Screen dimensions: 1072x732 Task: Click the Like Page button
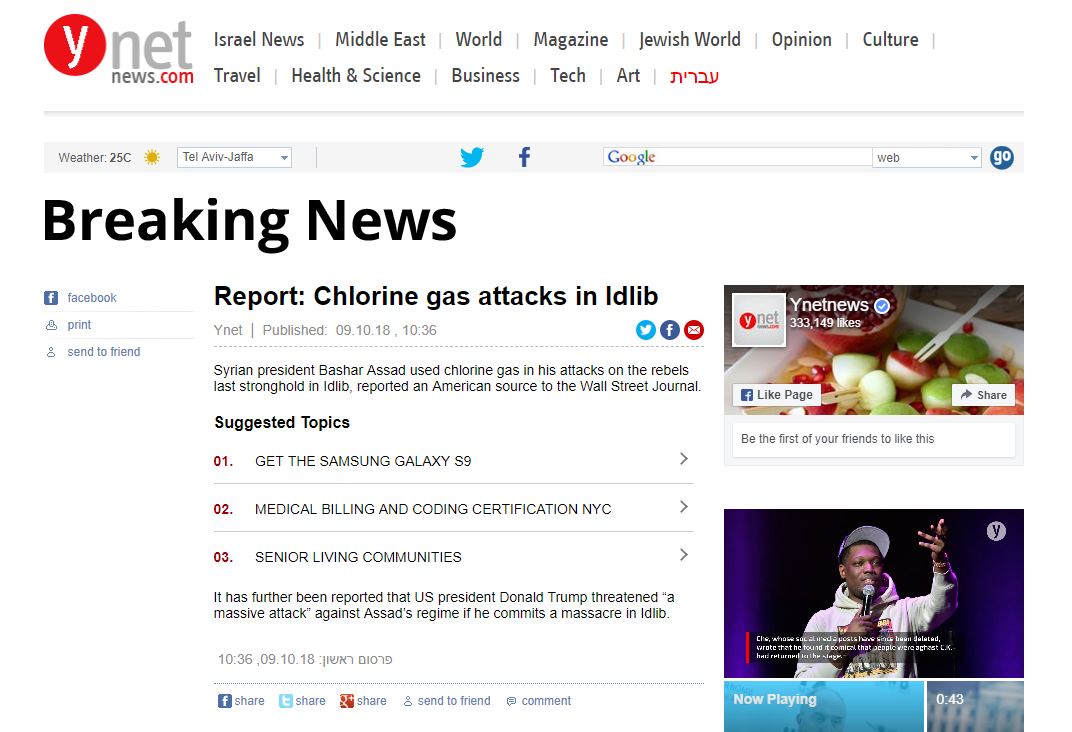point(777,395)
